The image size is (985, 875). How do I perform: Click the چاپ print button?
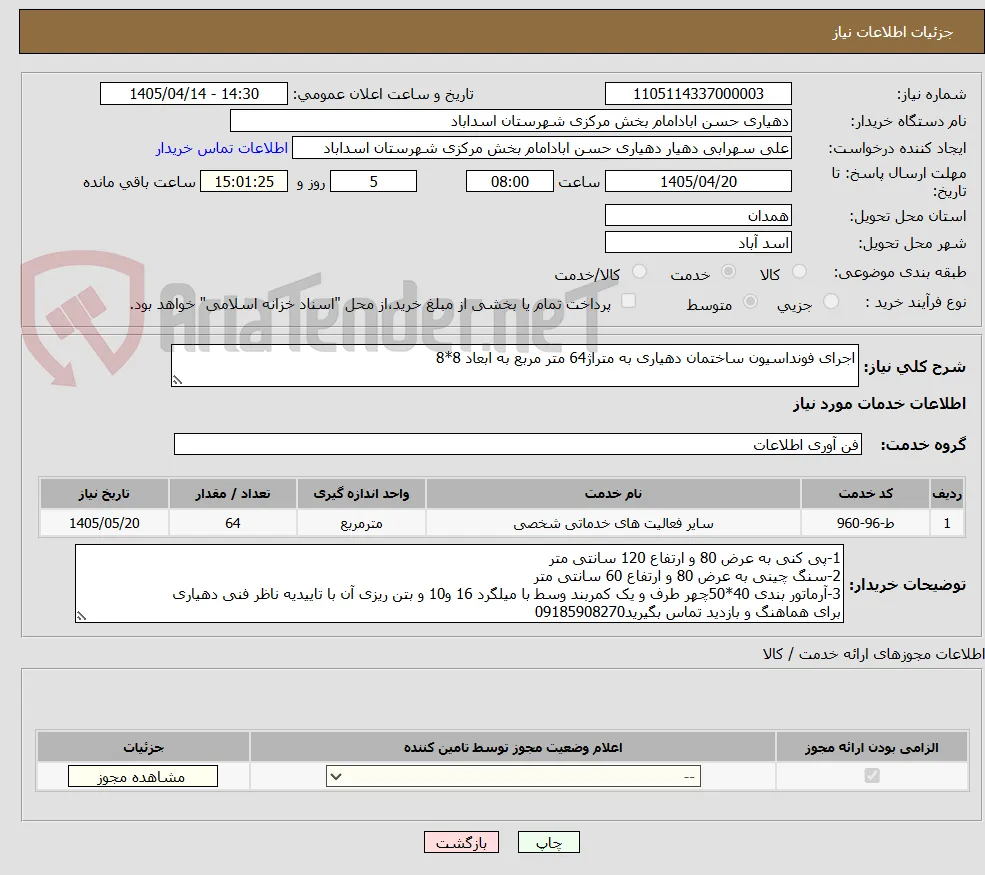coord(548,842)
